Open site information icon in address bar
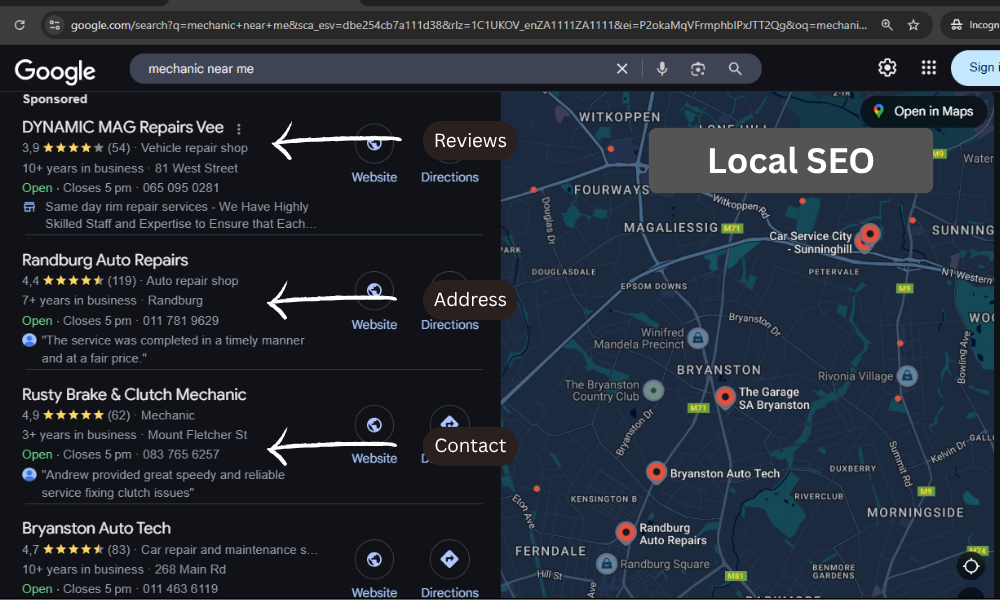 [55, 25]
